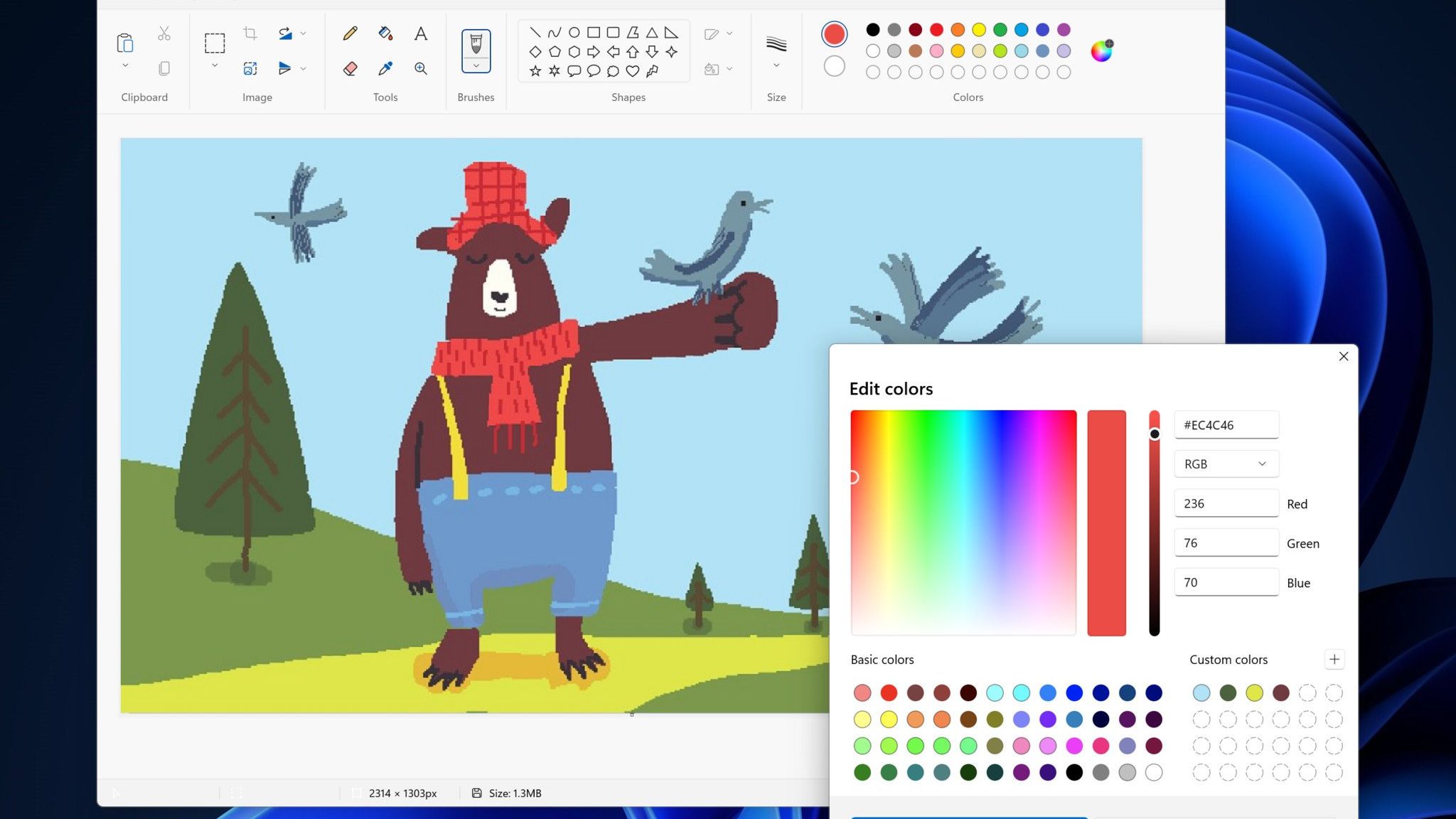
Task: Pick the Eraser tool
Action: tap(350, 68)
